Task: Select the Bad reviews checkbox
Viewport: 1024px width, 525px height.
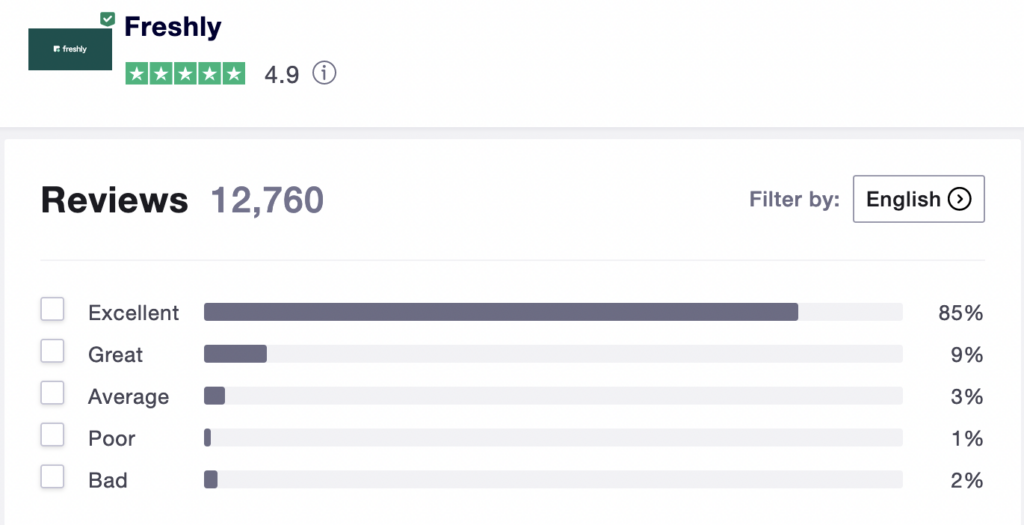Action: [x=52, y=479]
